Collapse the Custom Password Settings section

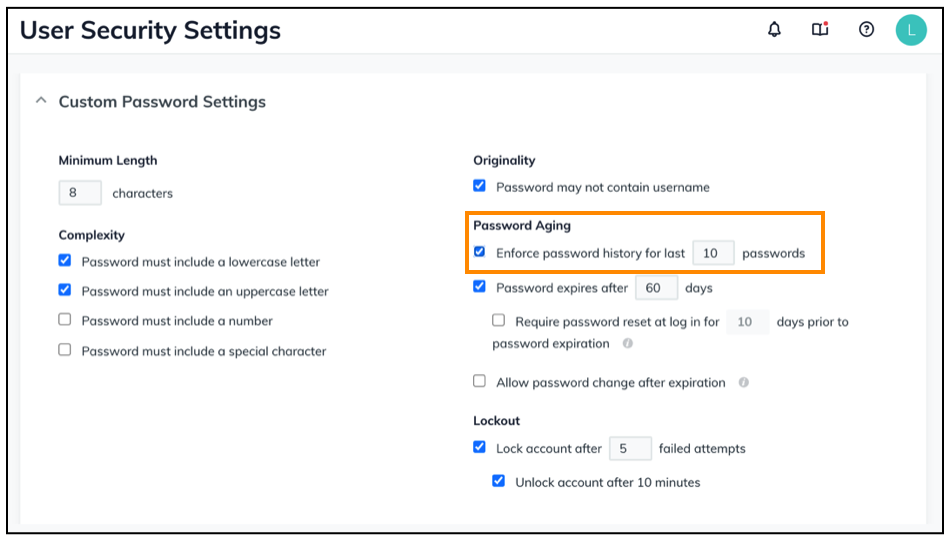[x=41, y=101]
